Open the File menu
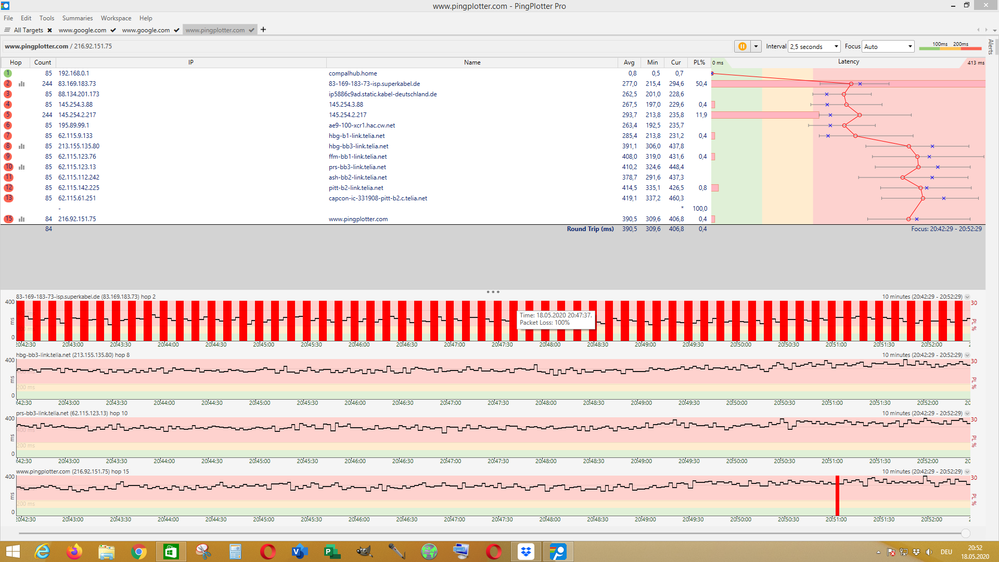Viewport: 999px width, 562px height. tap(8, 18)
